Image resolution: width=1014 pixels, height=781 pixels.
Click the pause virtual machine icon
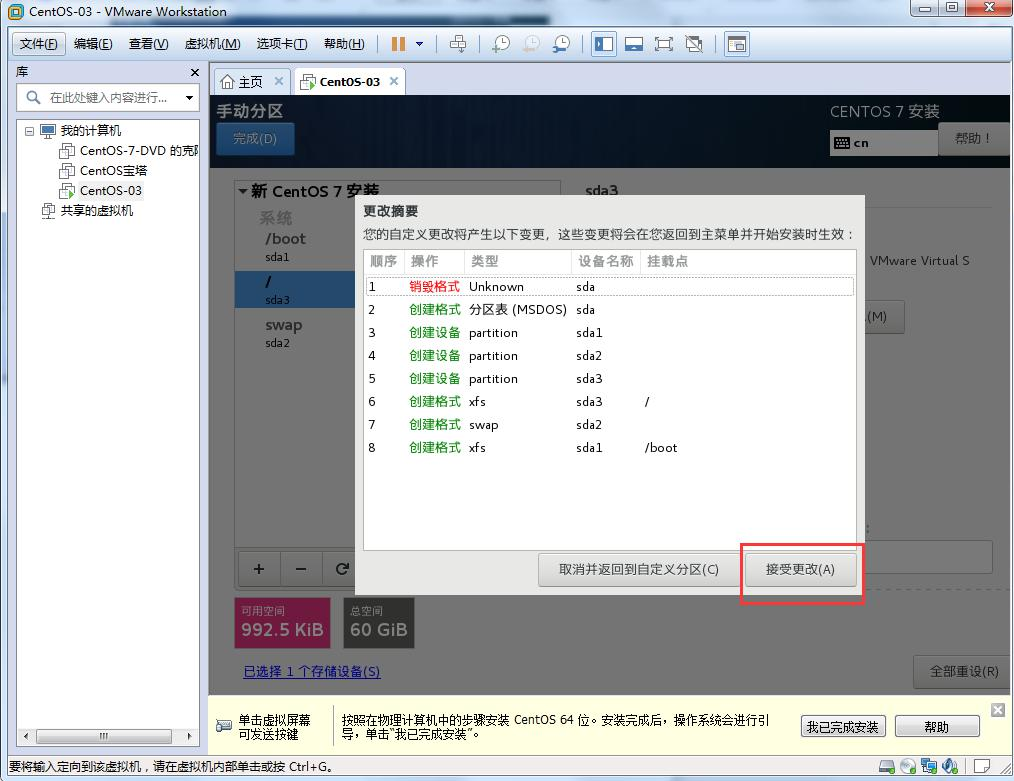tap(398, 44)
